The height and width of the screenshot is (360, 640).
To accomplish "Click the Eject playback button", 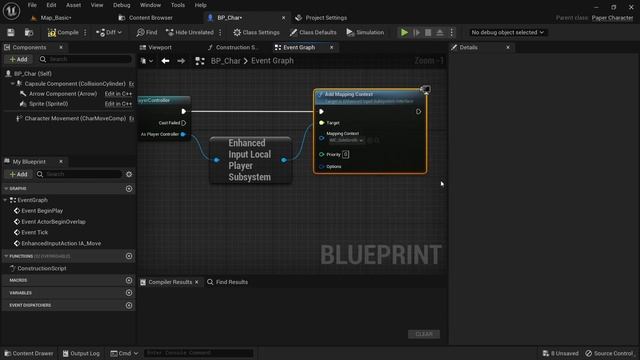I will point(440,32).
